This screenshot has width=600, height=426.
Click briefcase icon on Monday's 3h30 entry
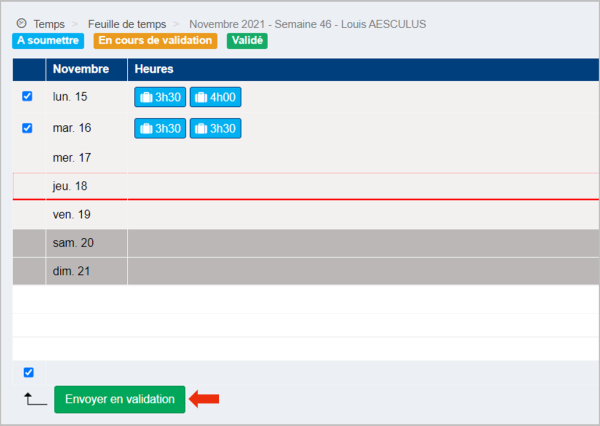(146, 97)
